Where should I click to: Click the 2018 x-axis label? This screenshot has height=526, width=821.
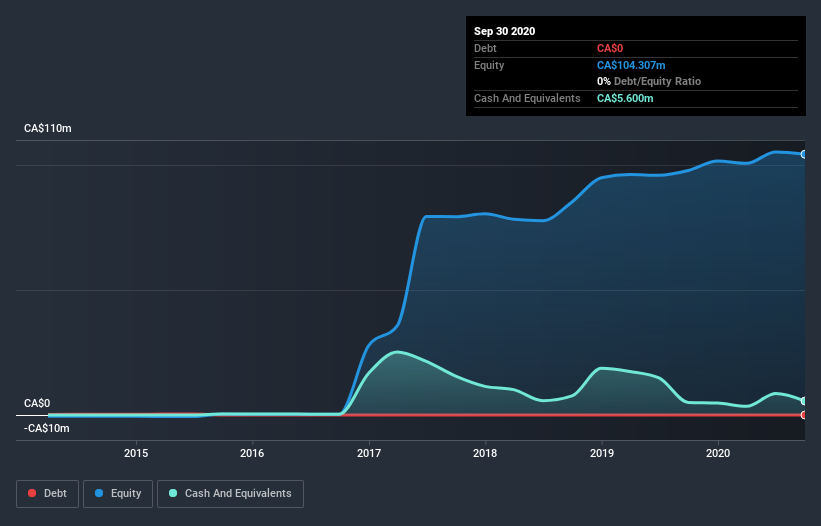pos(485,453)
